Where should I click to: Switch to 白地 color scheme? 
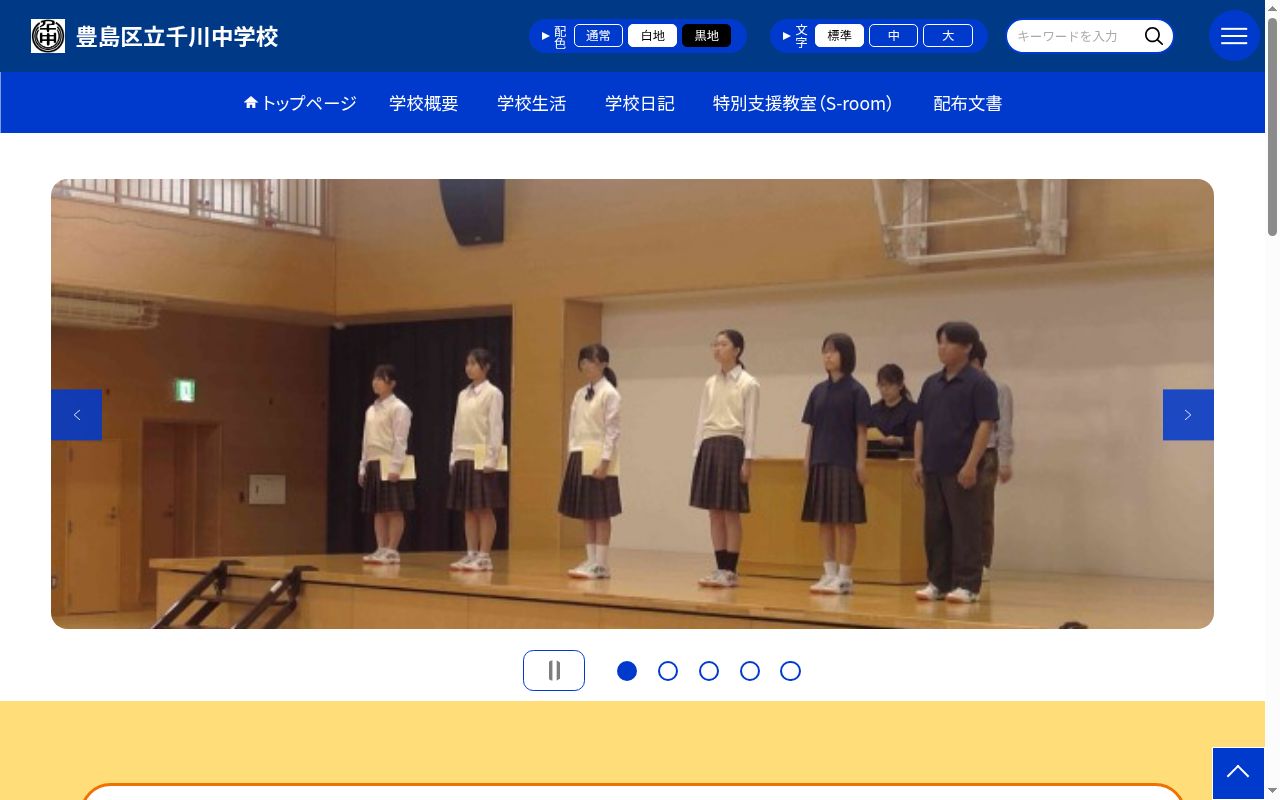coord(652,36)
